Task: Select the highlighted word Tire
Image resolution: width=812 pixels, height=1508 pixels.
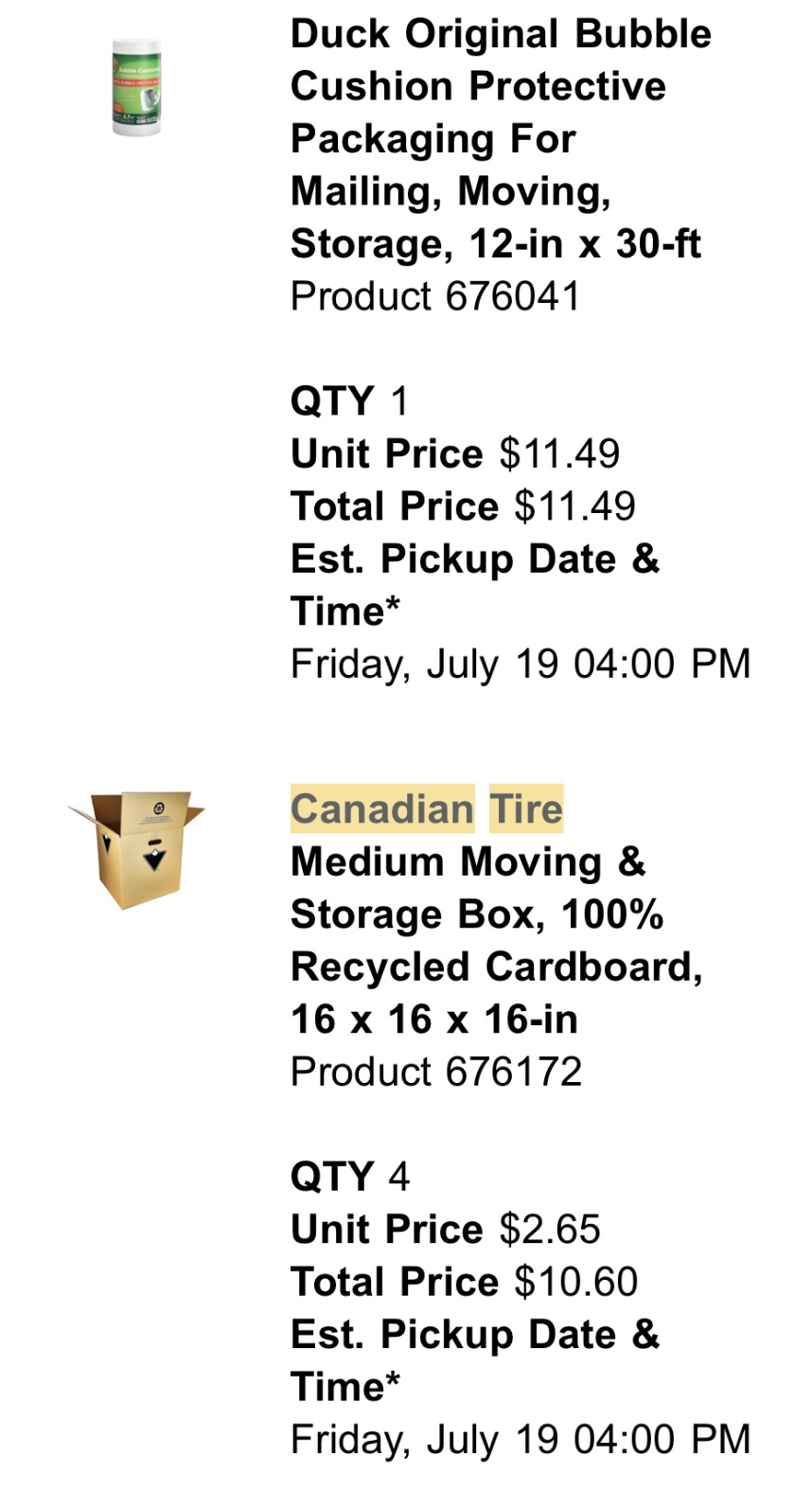Action: coord(526,809)
